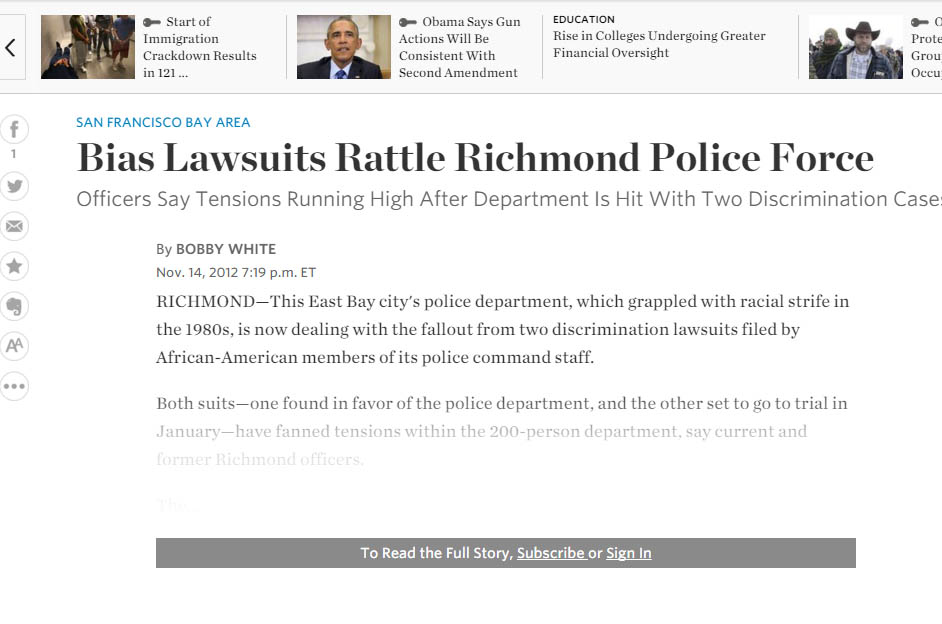Click the Sign In link
The image size is (942, 624).
point(628,553)
